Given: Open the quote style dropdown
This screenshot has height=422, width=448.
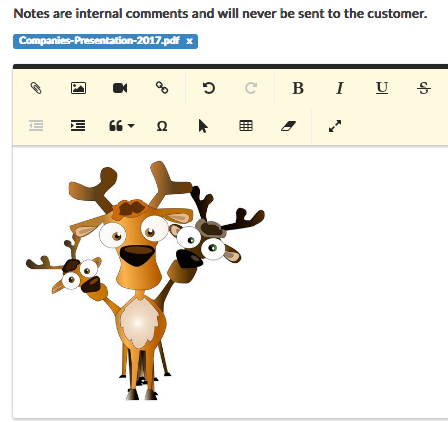Looking at the screenshot, I should pyautogui.click(x=122, y=126).
